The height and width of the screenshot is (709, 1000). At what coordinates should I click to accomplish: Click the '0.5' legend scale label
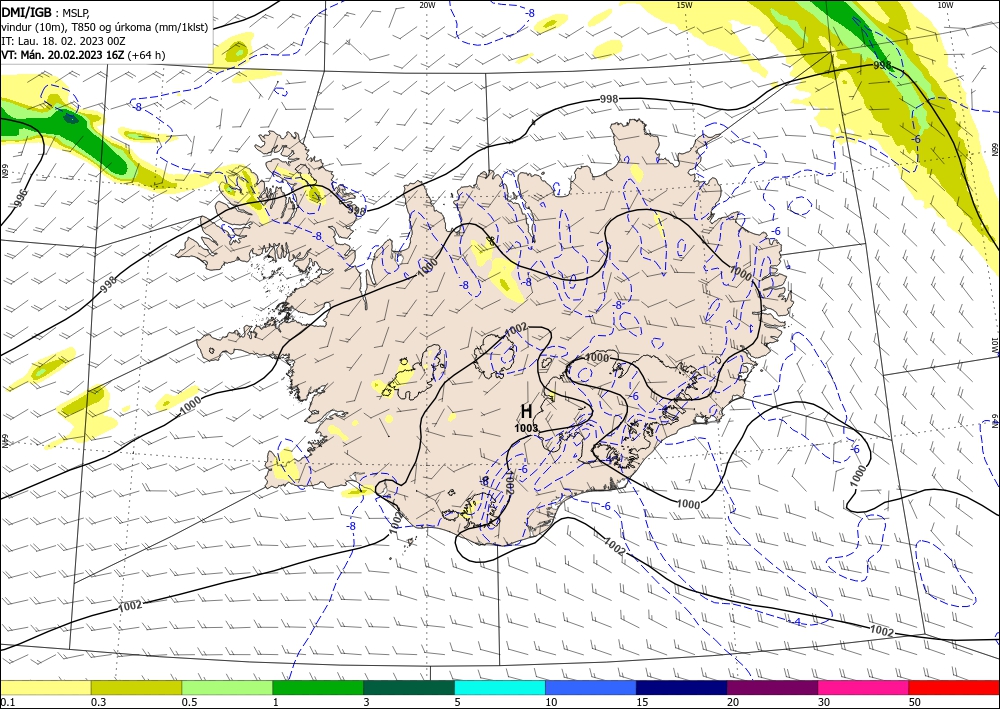coord(189,702)
